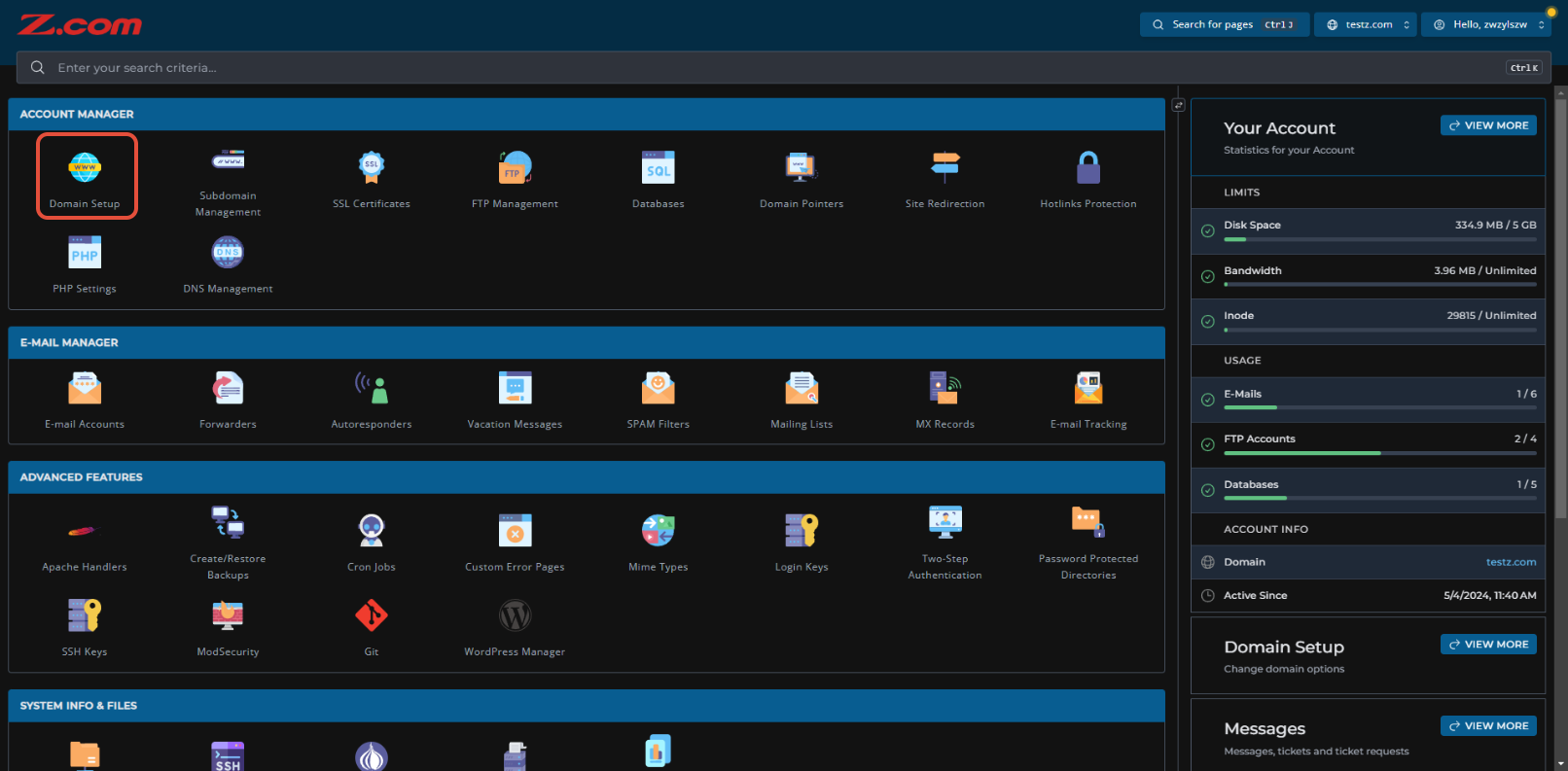Toggle the sidebar collapse icon
Screen dimensions: 1568x771
pos(1178,105)
